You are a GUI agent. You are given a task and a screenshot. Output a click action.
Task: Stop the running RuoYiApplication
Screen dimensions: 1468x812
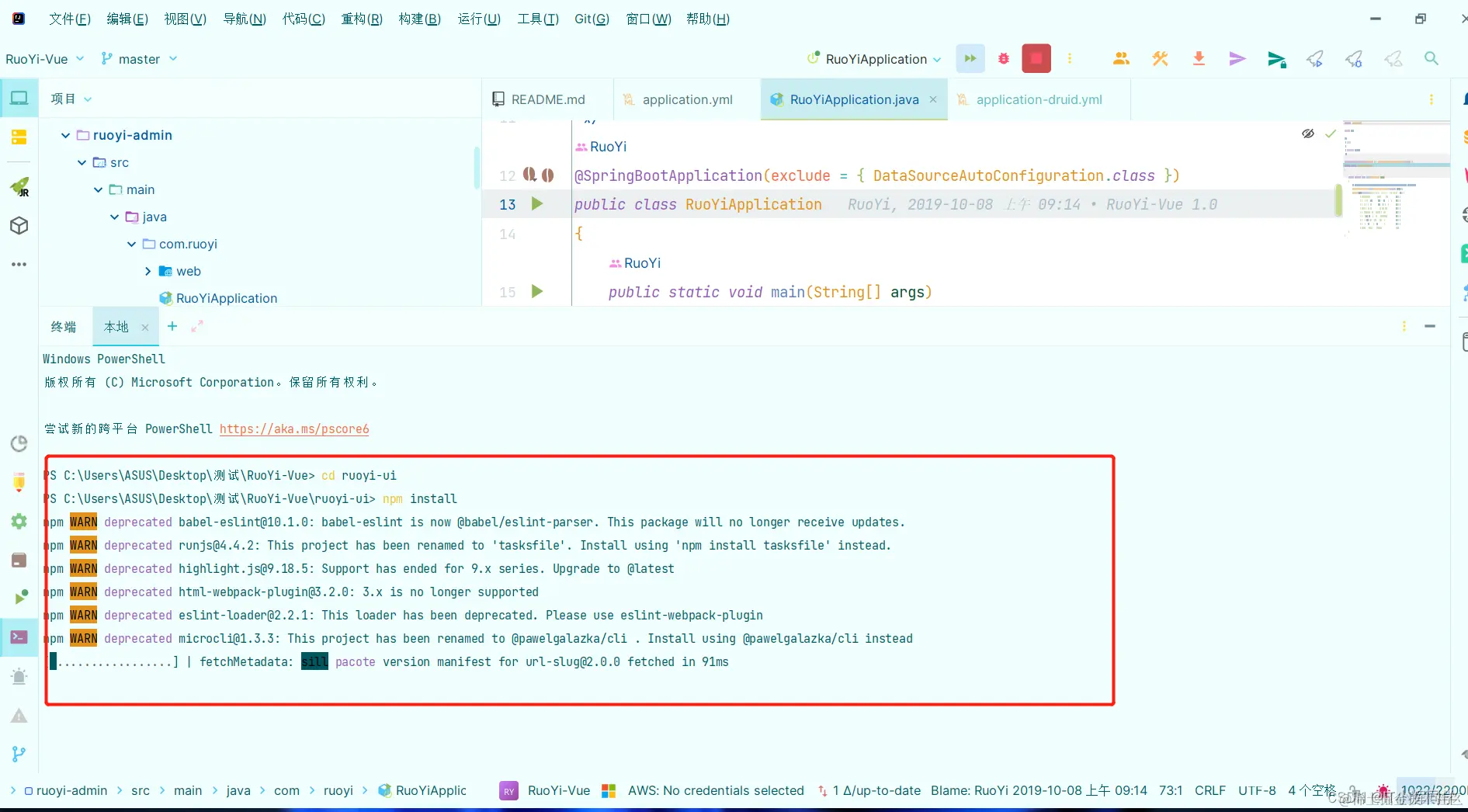pos(1036,58)
